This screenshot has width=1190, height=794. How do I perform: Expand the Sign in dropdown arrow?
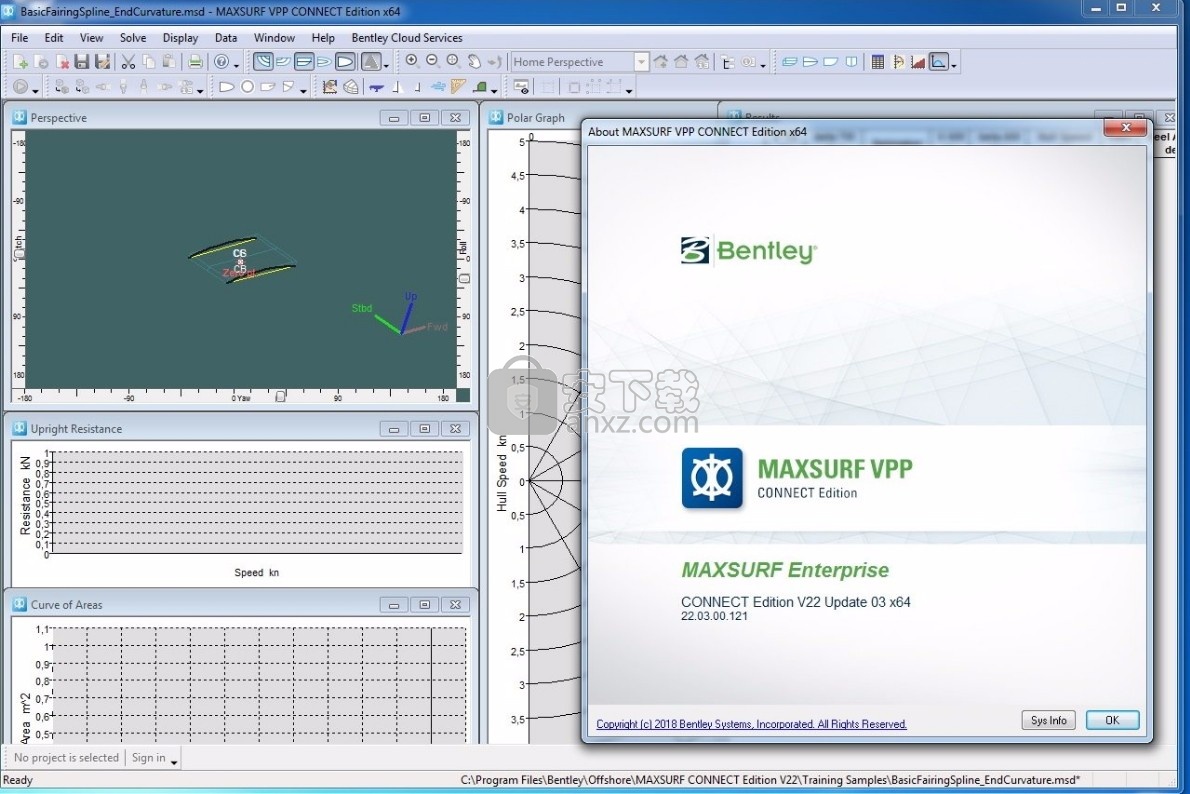tap(174, 761)
